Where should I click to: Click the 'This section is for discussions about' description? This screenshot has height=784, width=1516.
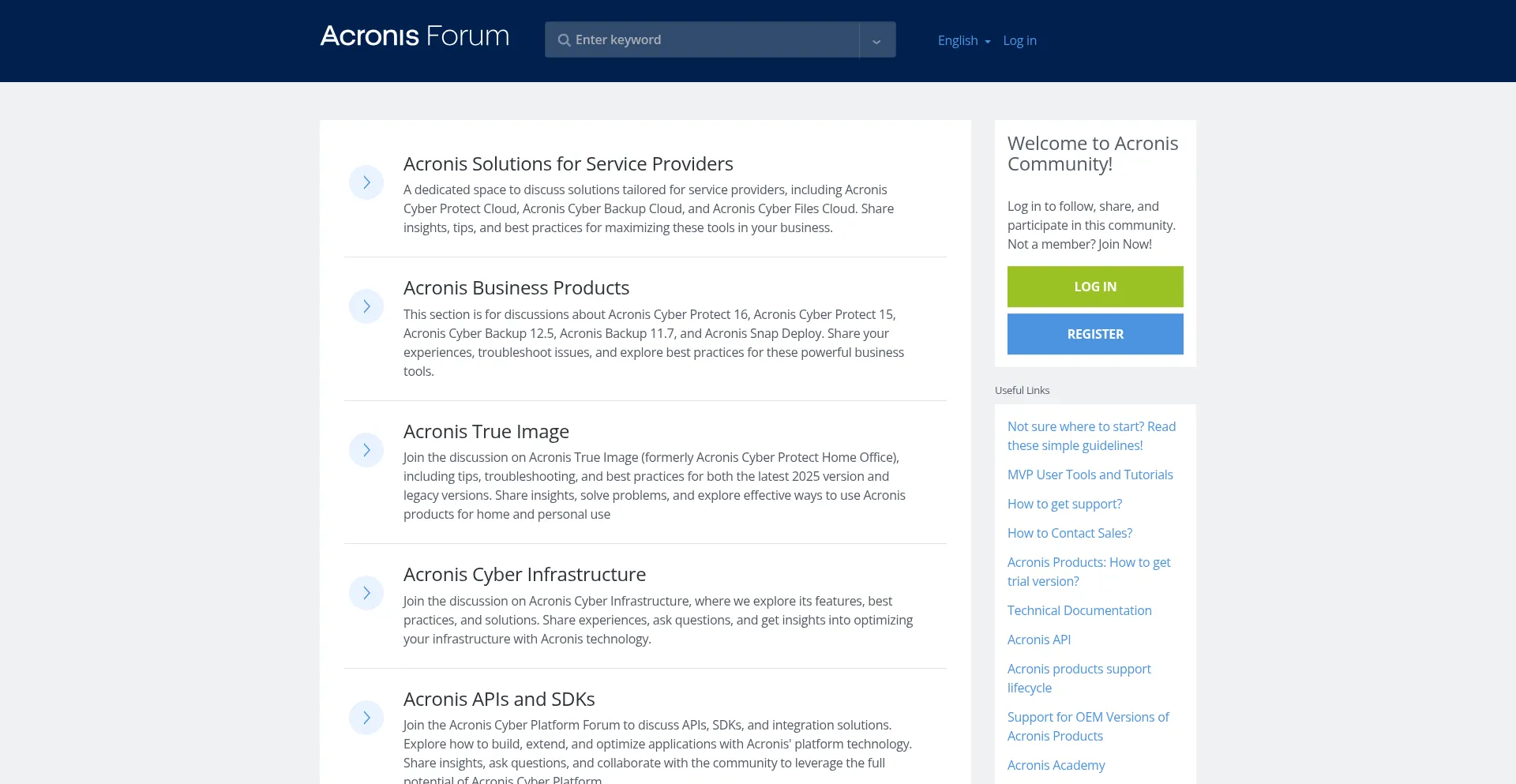tap(654, 343)
